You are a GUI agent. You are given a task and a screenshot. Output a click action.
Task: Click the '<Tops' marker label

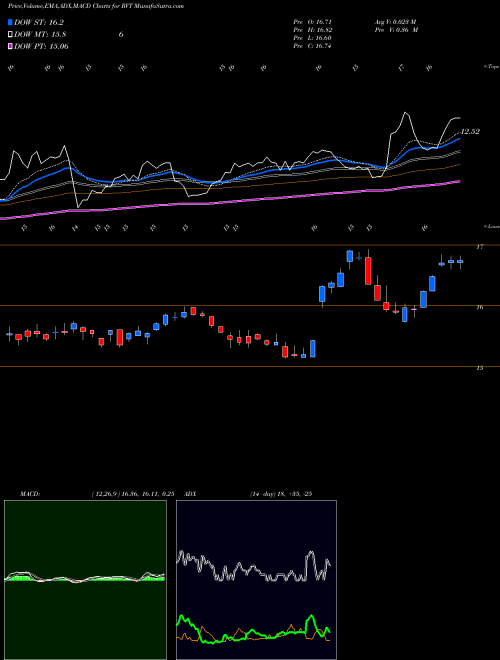coord(491,67)
